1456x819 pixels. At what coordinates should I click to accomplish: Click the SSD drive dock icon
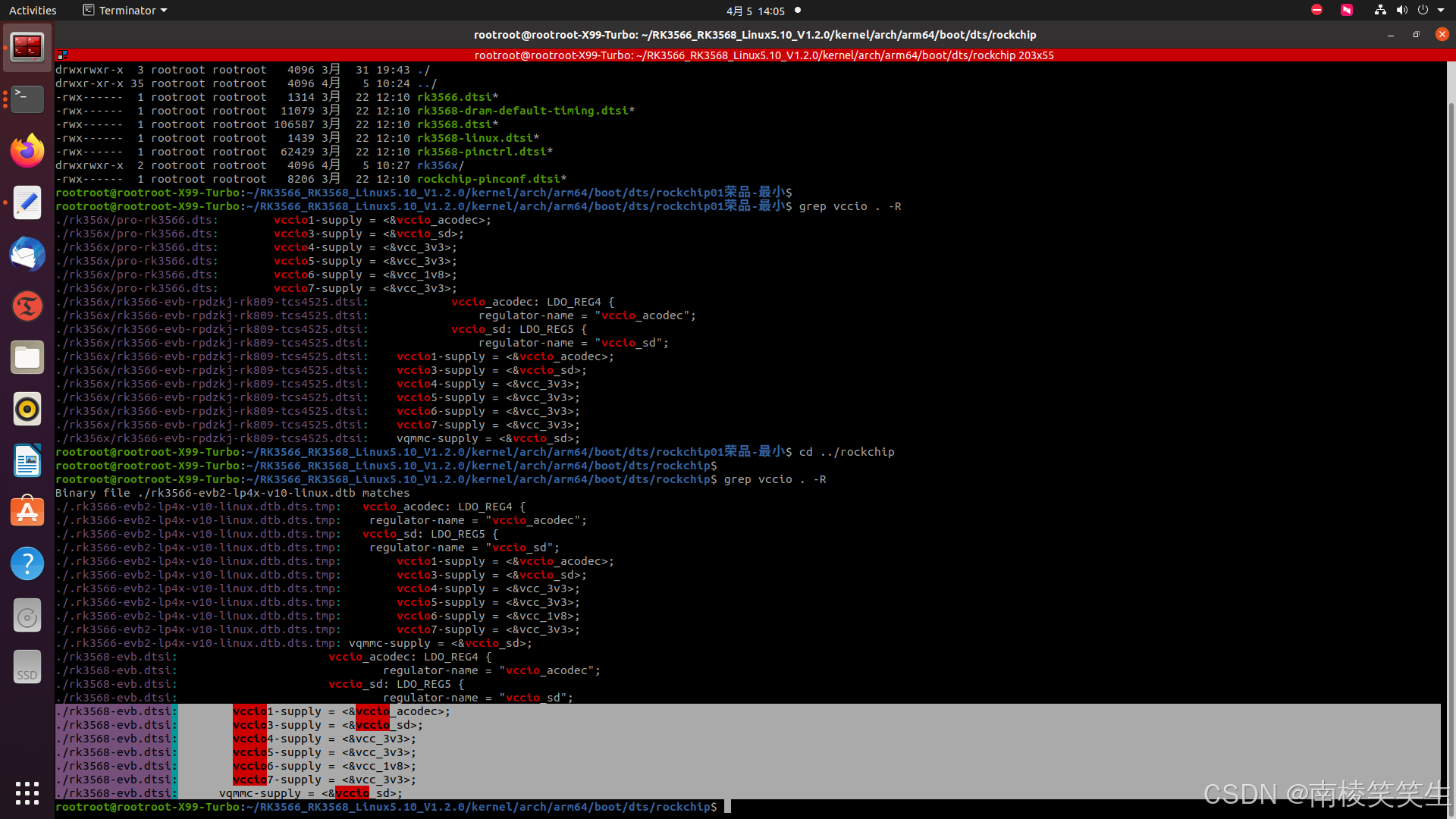[x=27, y=667]
